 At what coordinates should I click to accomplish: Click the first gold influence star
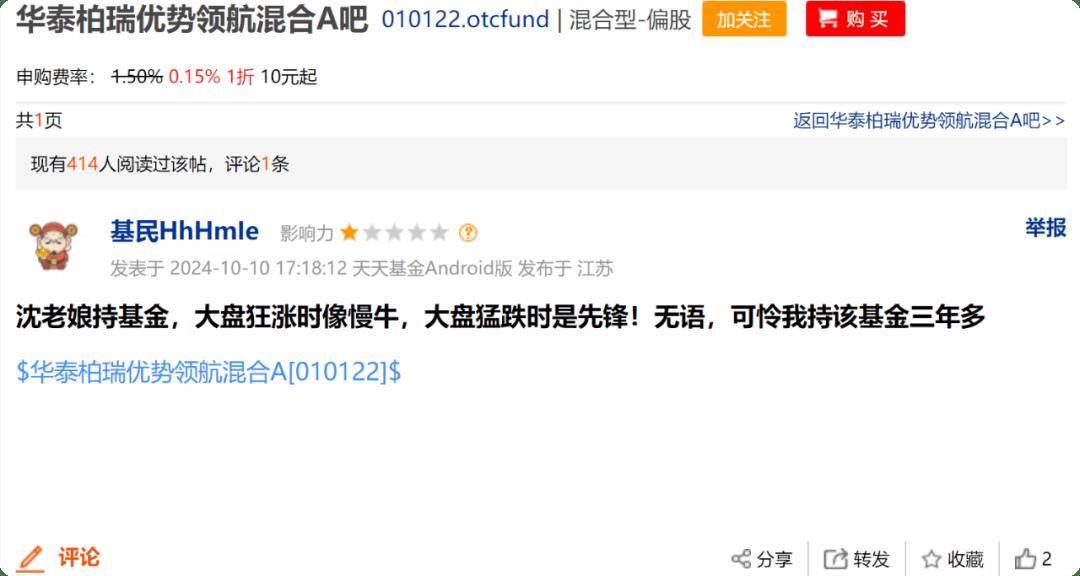tap(349, 233)
